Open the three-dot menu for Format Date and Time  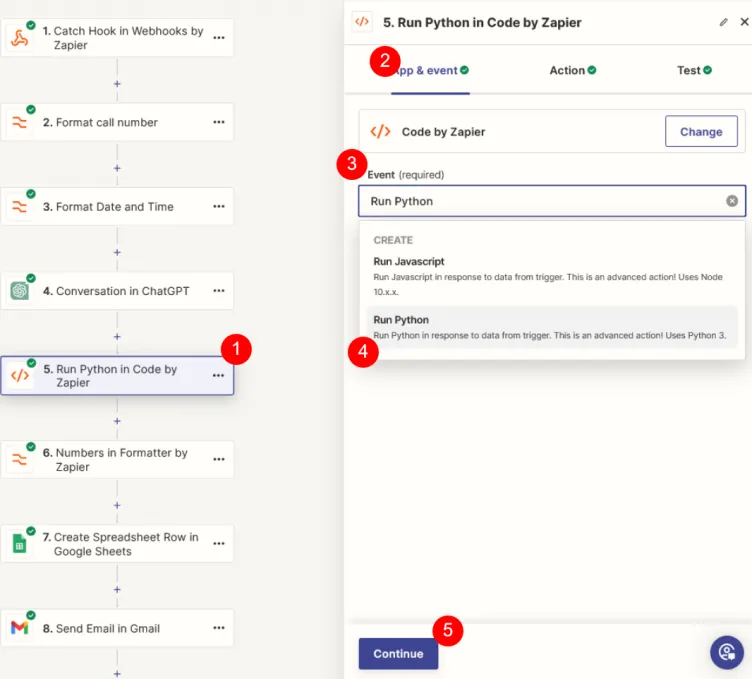(219, 207)
